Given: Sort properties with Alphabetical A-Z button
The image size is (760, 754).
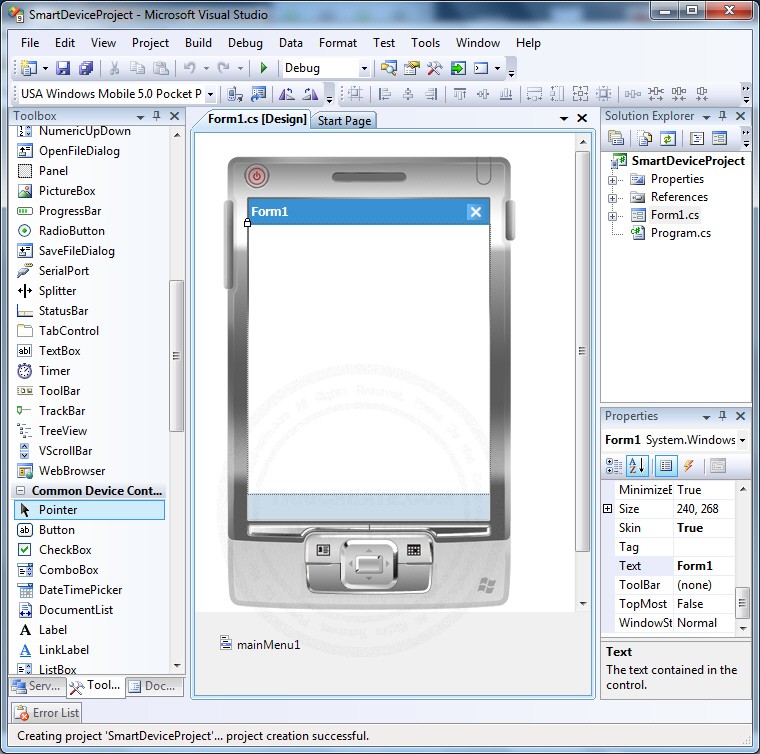Looking at the screenshot, I should point(637,466).
